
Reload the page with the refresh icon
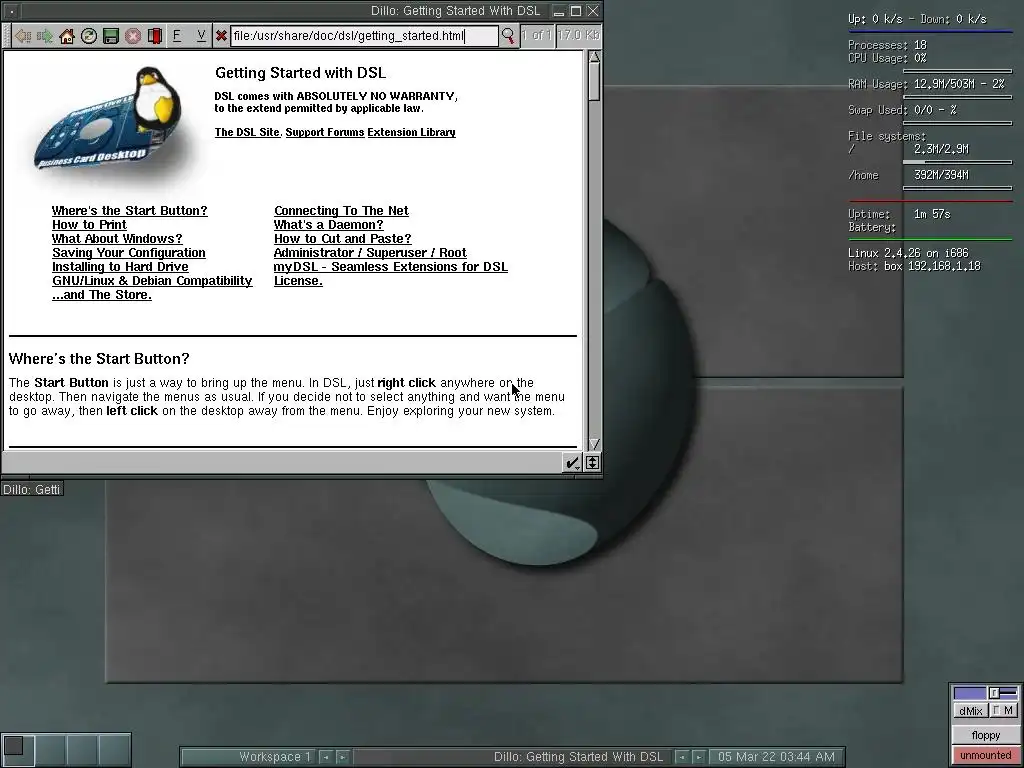(89, 36)
